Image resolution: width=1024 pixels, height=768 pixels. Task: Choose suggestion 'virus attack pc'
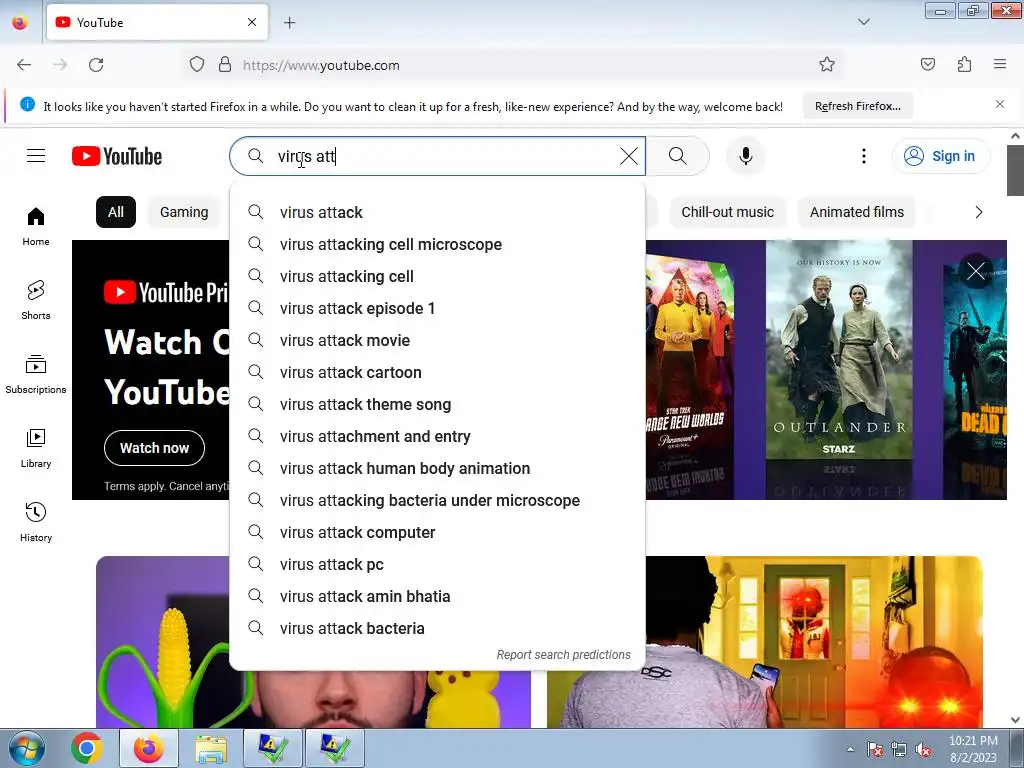click(438, 564)
